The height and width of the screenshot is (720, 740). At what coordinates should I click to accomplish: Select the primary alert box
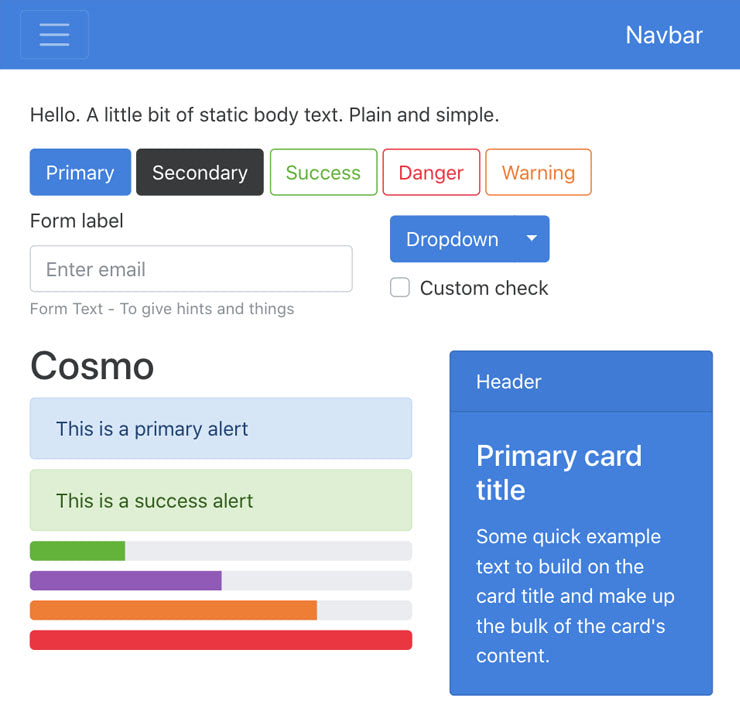221,429
